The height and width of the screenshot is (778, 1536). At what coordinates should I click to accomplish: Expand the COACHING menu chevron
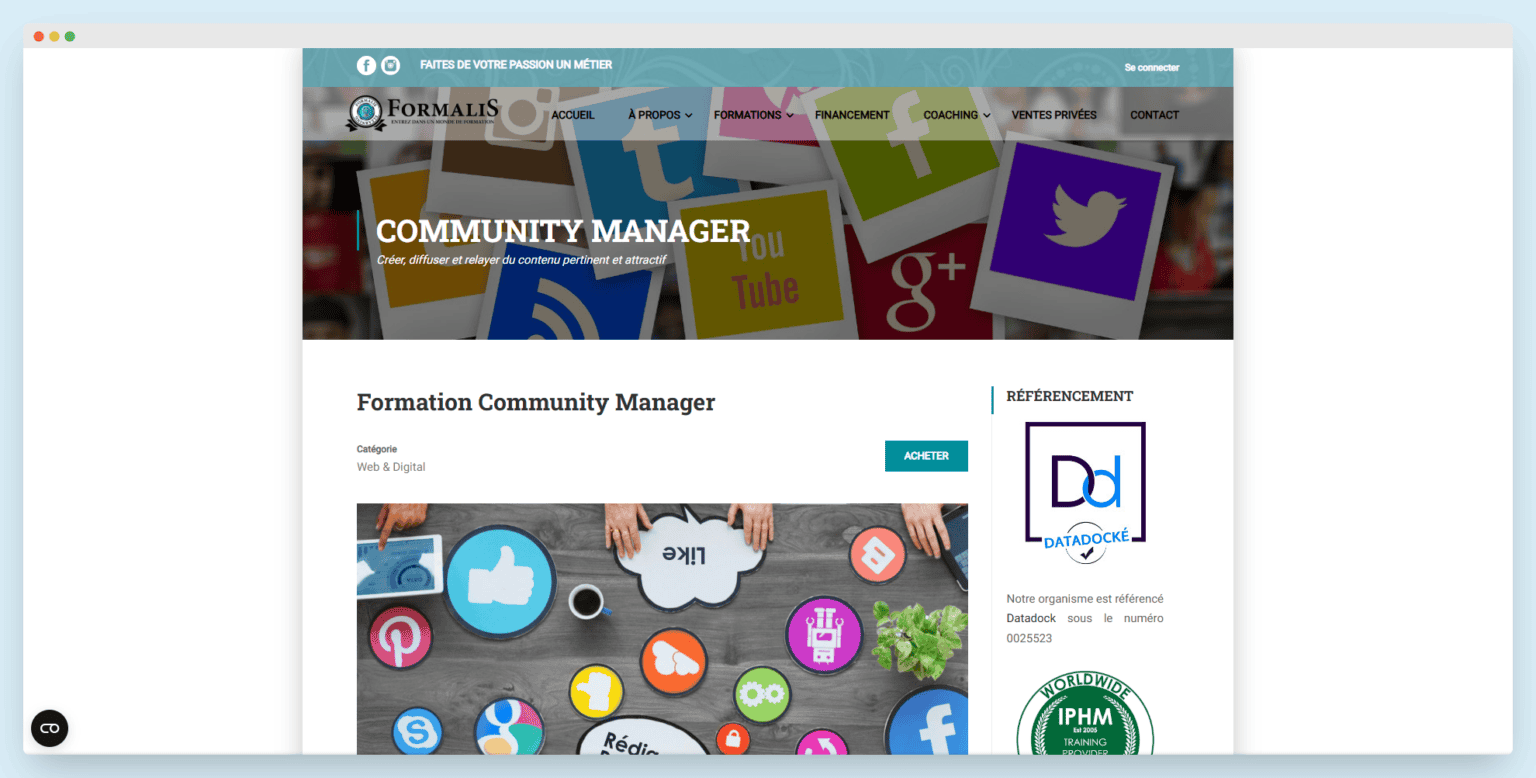988,114
